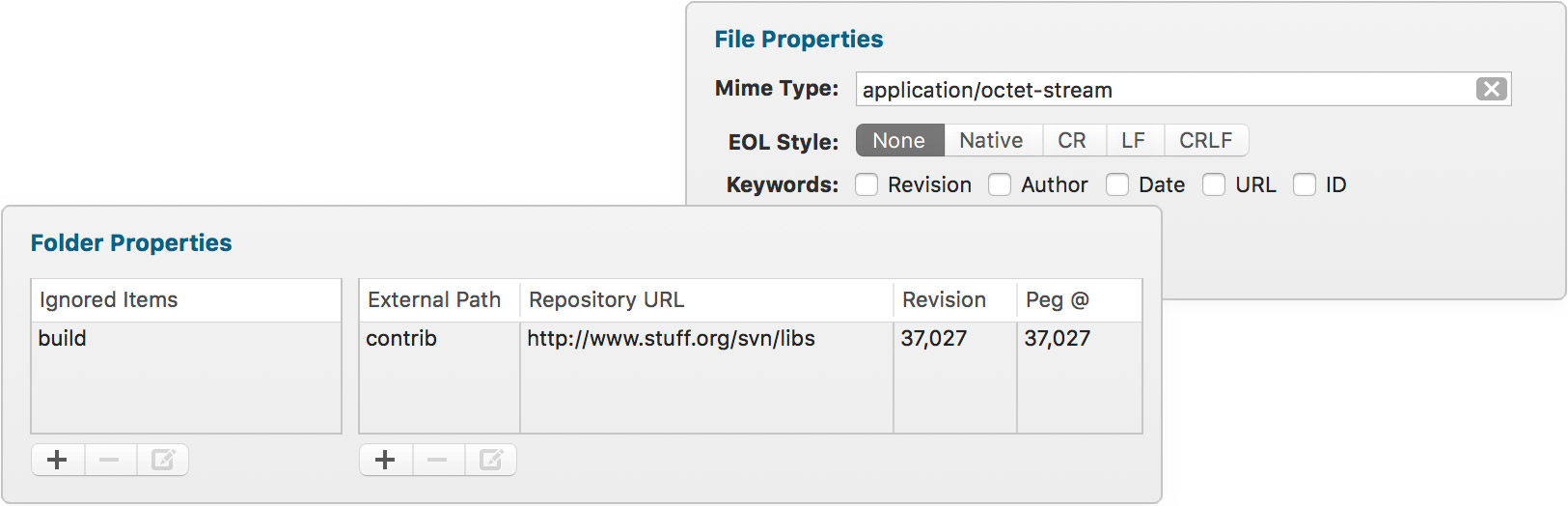Screen dimensions: 1568x506
Task: Click the Mime Type text field
Action: [x=1158, y=90]
